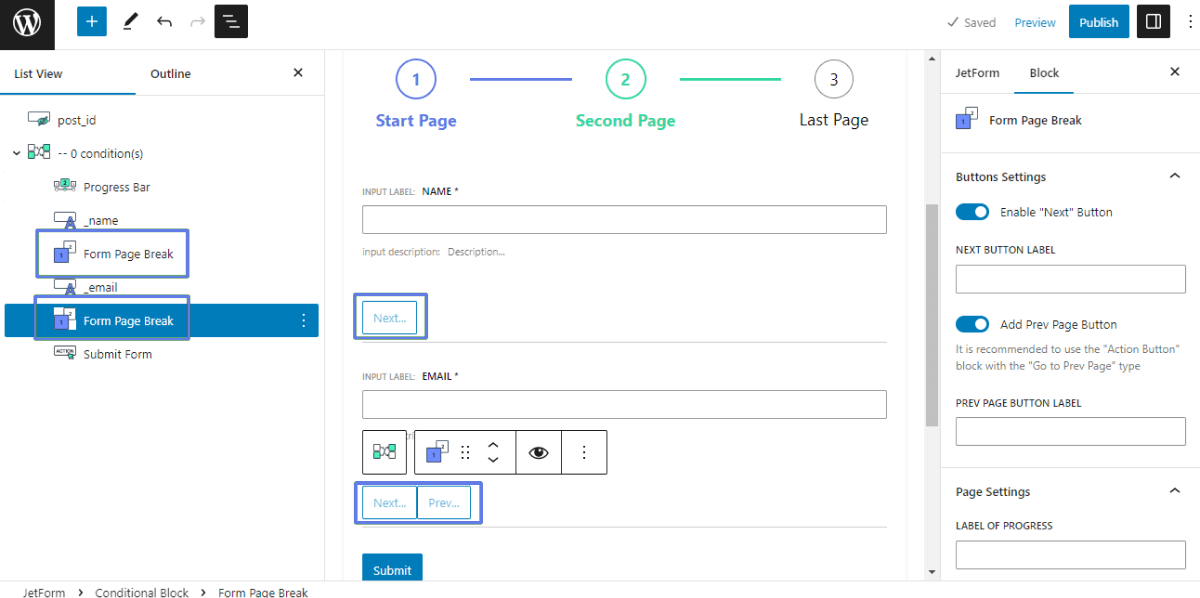Collapse the Page Settings section
The height and width of the screenshot is (598, 1200).
(x=1174, y=491)
